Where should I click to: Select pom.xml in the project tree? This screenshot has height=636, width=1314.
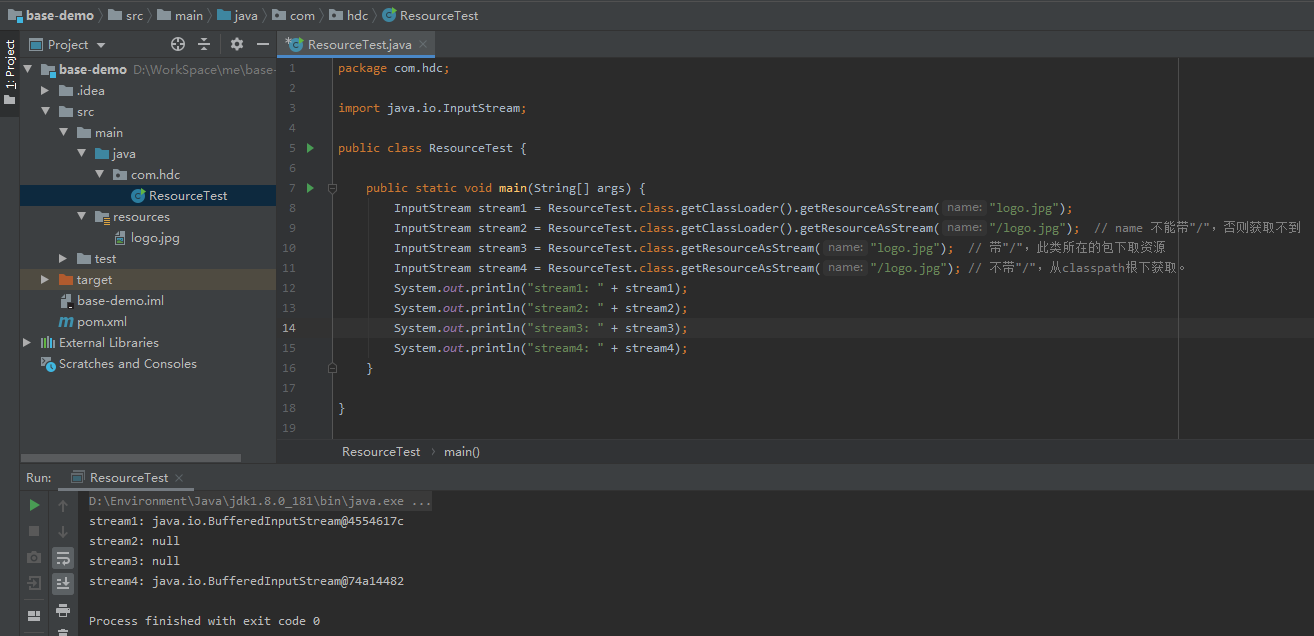148,322
